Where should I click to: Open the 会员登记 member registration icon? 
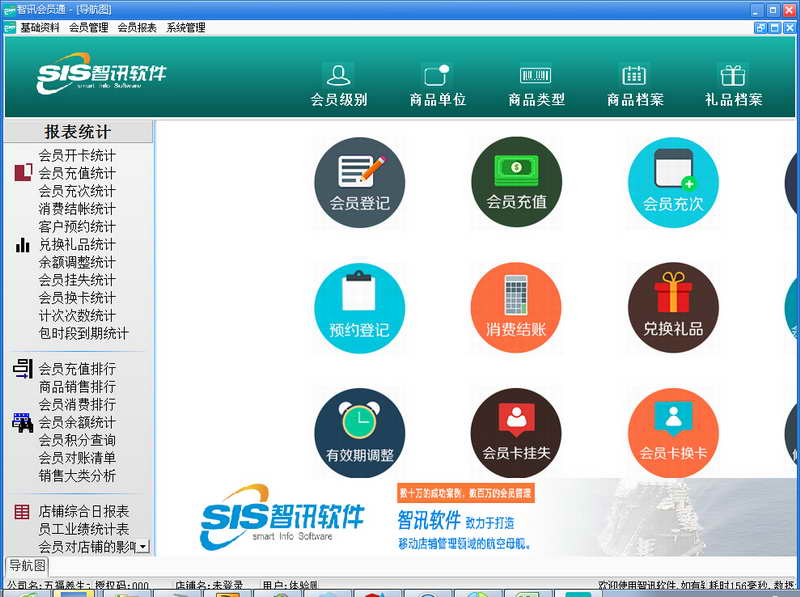(359, 183)
